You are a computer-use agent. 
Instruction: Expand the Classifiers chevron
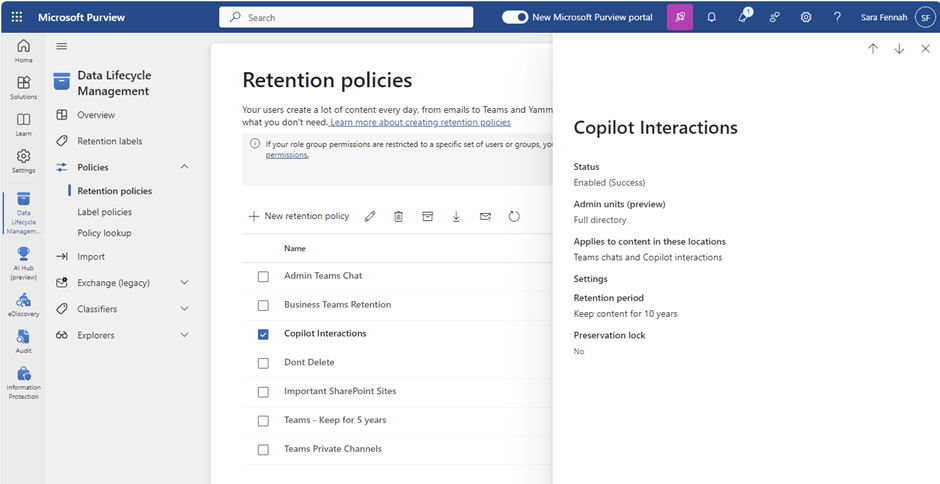click(x=185, y=309)
